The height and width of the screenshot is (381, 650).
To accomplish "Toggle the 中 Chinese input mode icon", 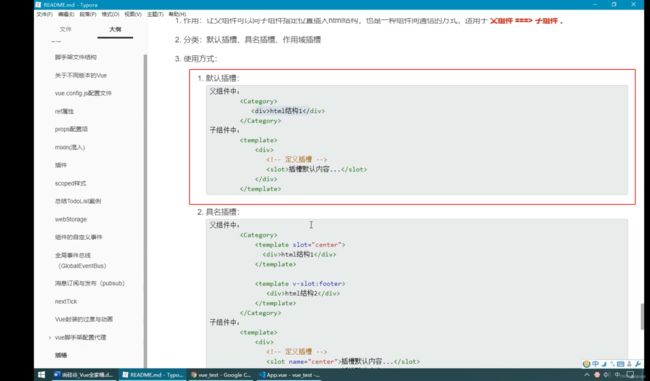I will click(595, 364).
